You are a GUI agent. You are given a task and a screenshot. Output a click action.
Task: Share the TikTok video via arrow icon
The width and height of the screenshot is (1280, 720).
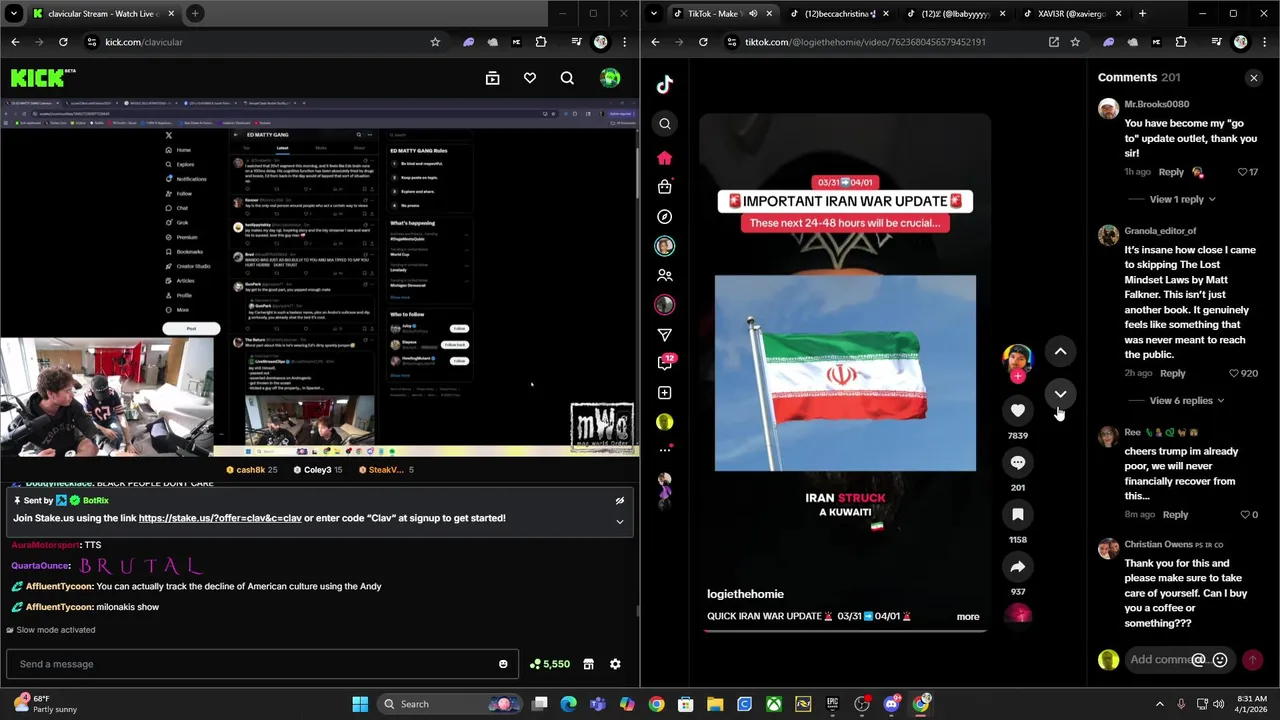click(x=1018, y=566)
